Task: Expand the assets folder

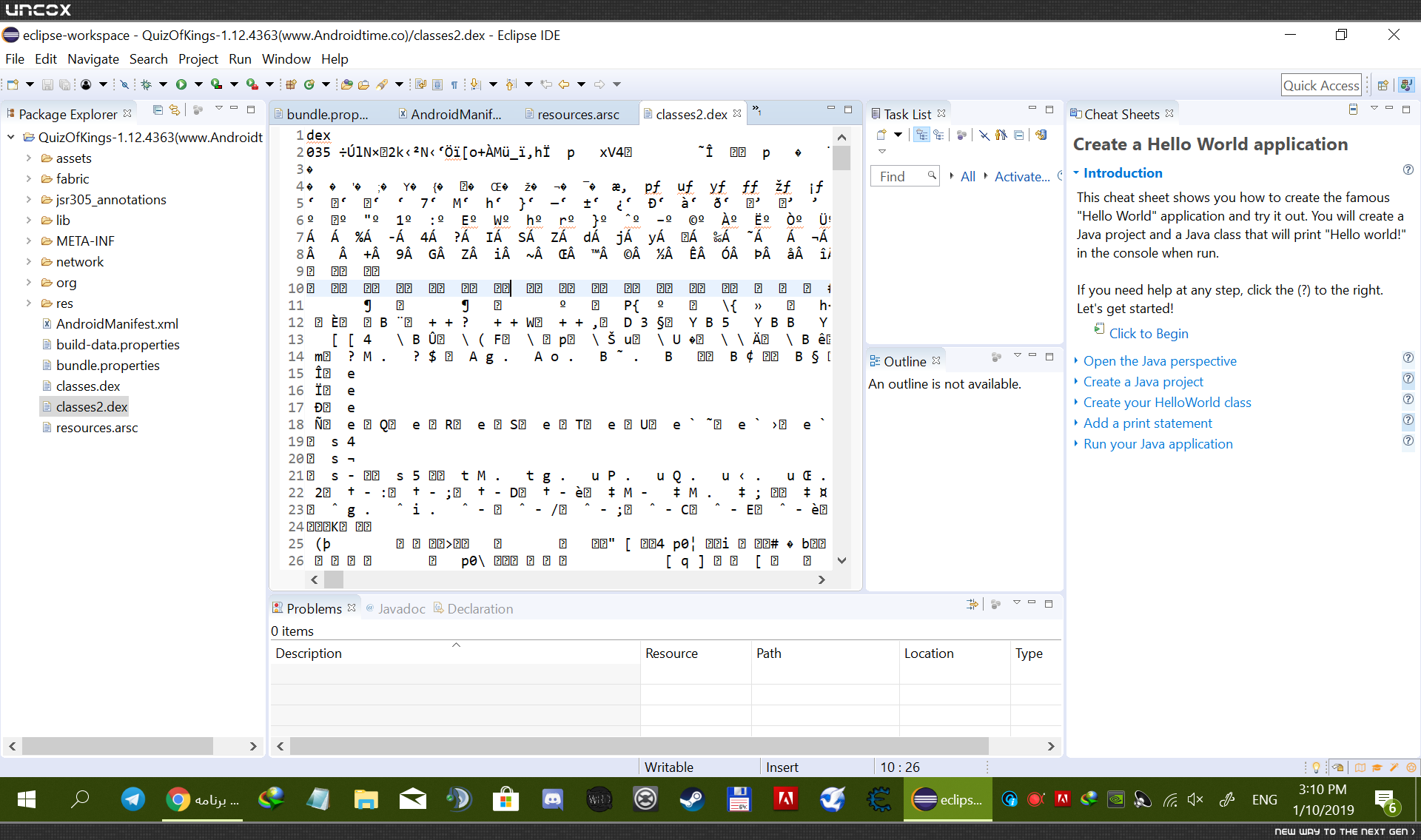Action: point(28,158)
